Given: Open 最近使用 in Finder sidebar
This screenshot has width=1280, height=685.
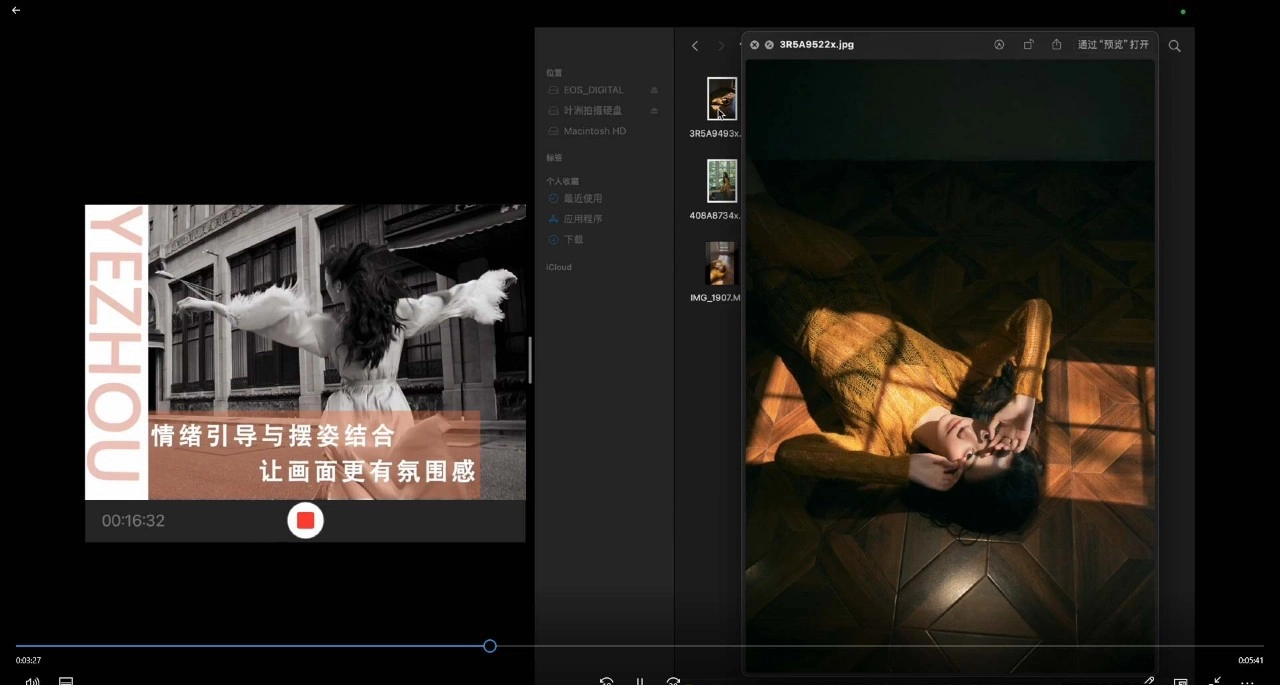Looking at the screenshot, I should point(582,199).
